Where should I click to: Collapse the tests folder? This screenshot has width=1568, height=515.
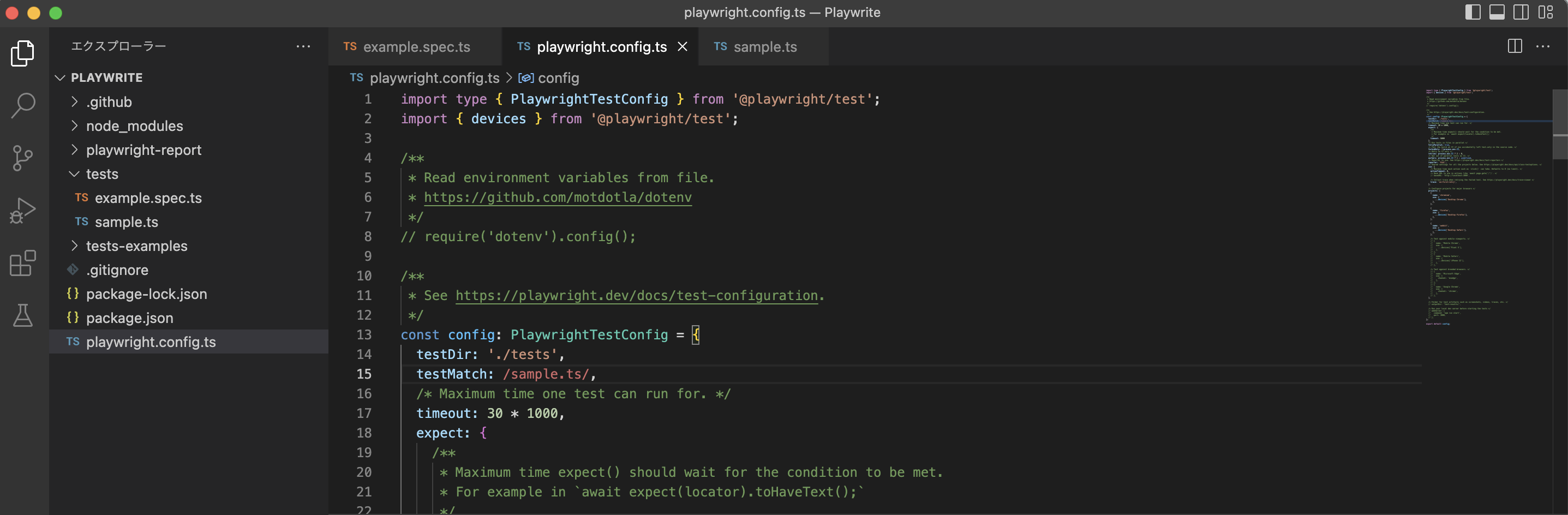click(x=189, y=174)
